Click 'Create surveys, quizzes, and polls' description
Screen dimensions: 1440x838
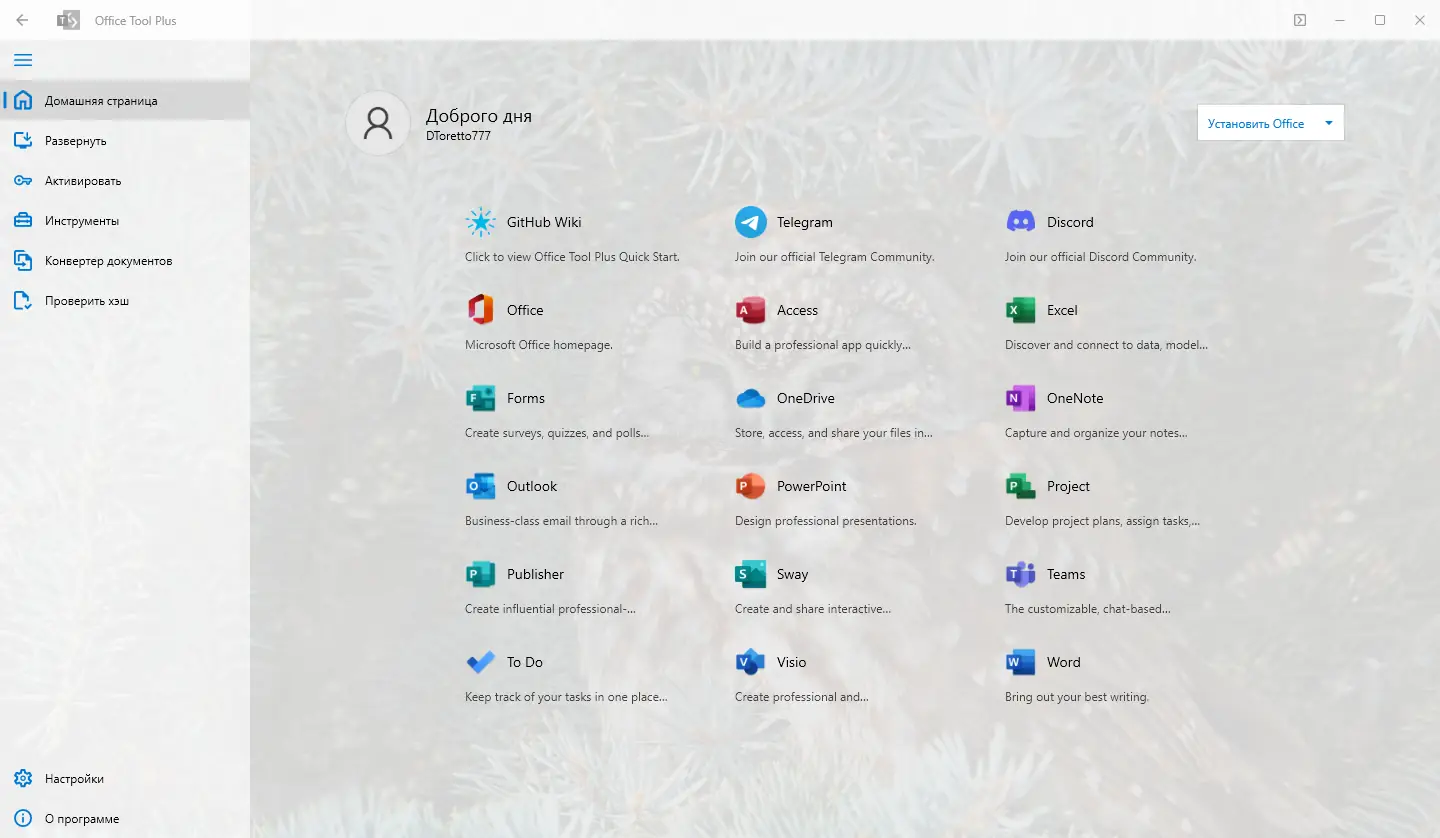coord(557,433)
